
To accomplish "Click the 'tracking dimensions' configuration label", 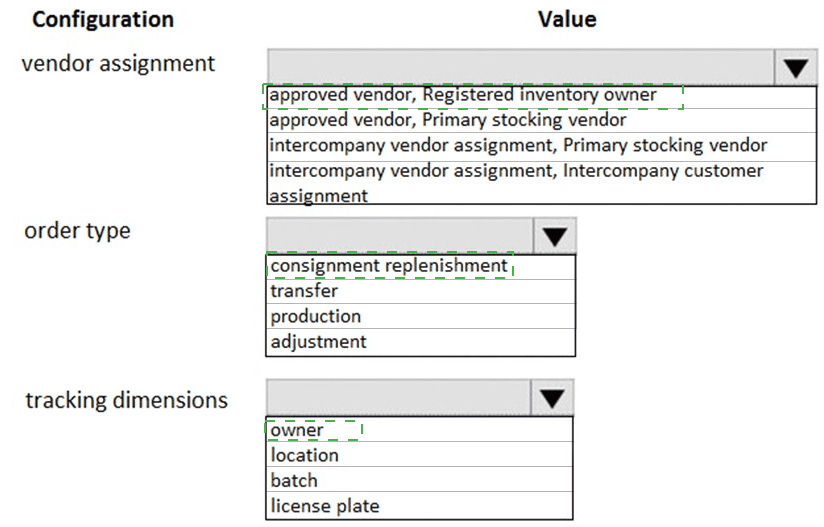I will coord(126,400).
